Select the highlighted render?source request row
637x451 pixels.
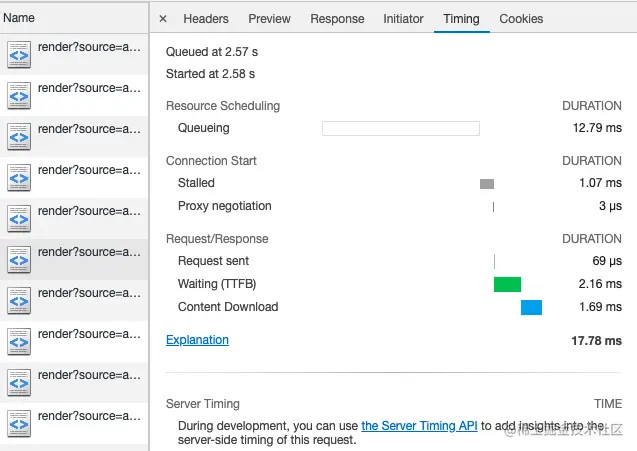(x=74, y=259)
